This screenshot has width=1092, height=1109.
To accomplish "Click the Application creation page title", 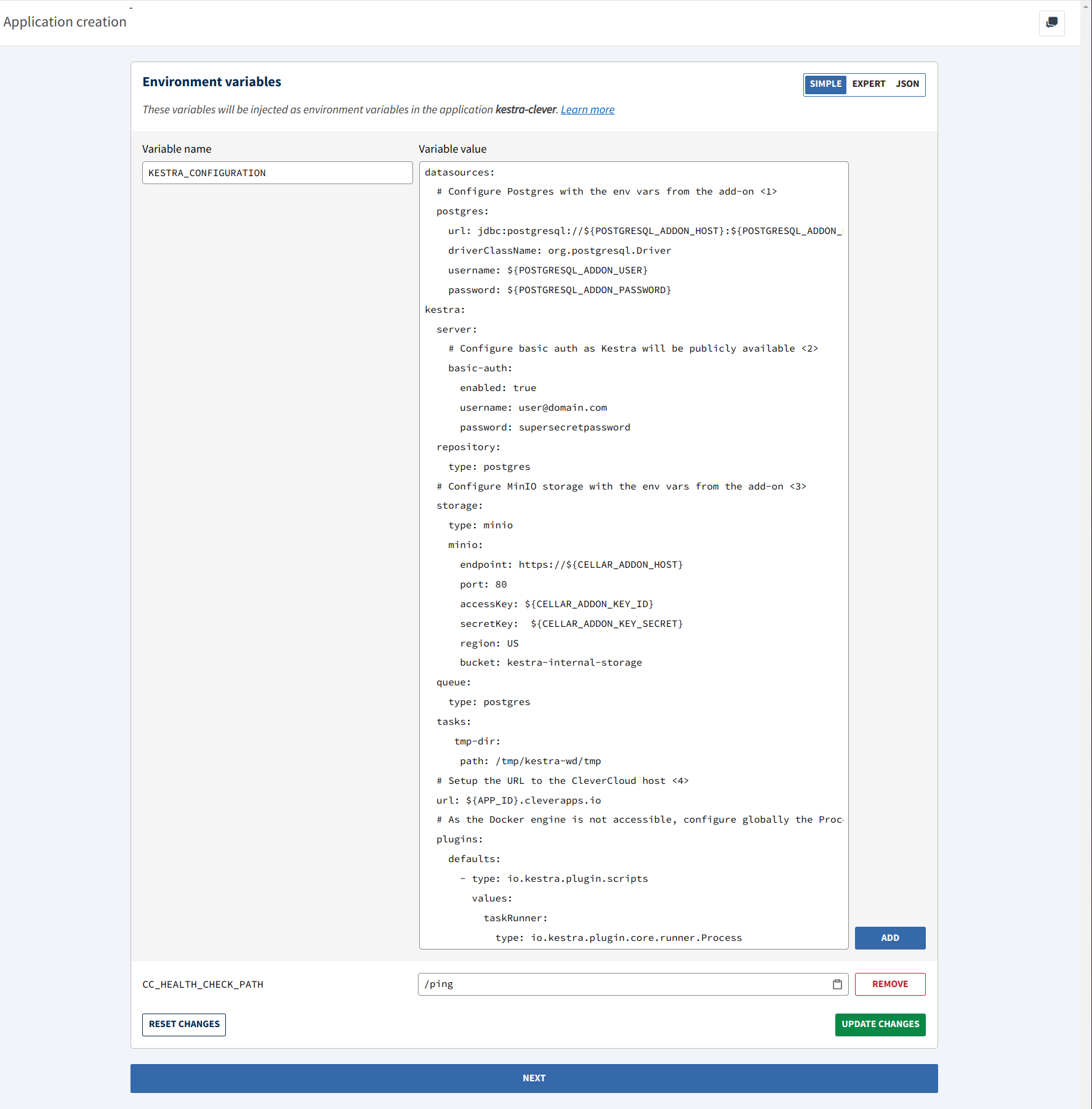I will (65, 22).
